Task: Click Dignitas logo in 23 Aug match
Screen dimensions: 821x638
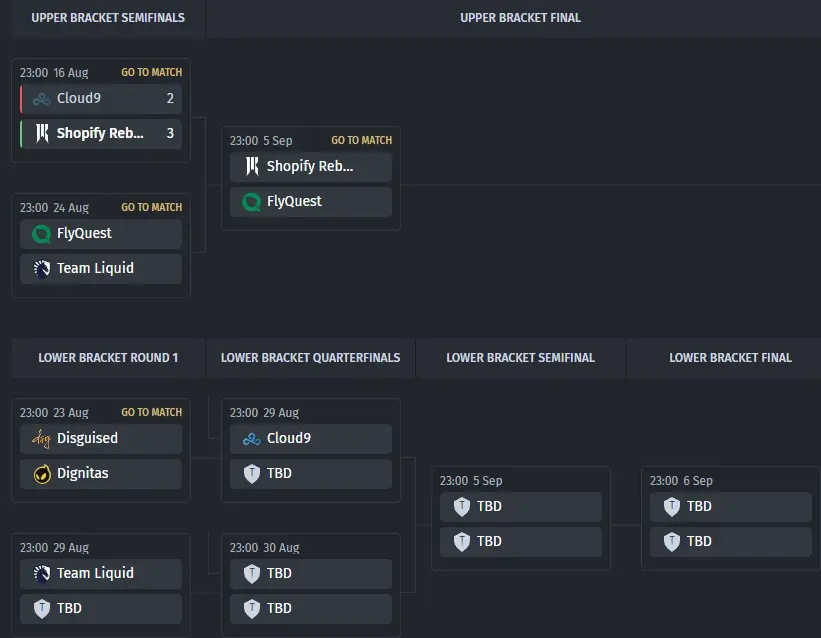Action: coord(42,474)
